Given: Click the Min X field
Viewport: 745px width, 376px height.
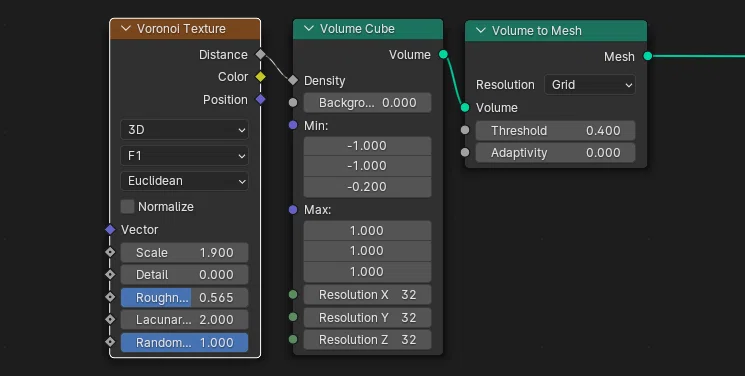Looking at the screenshot, I should point(367,146).
